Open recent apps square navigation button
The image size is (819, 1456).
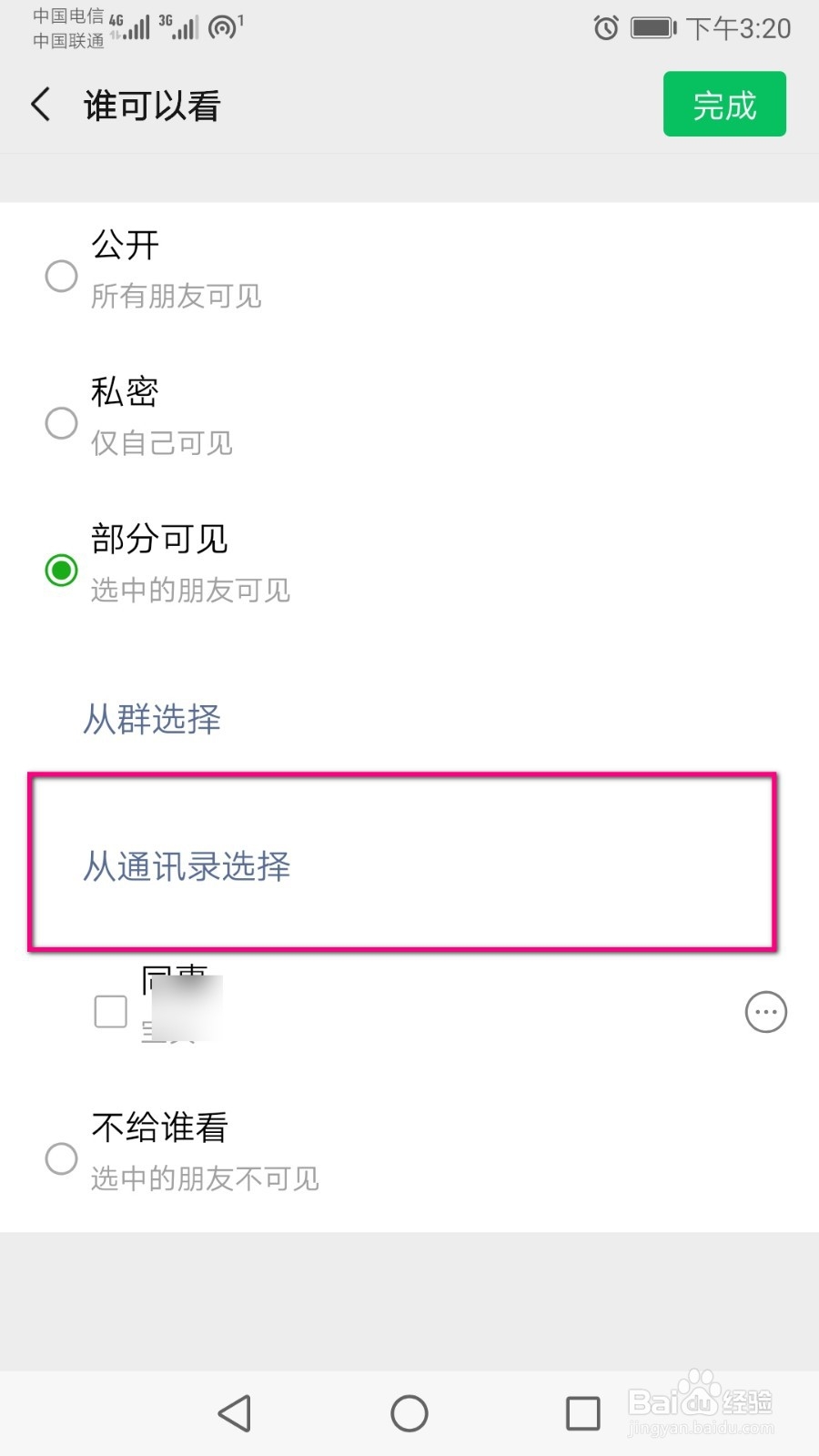point(583,1413)
